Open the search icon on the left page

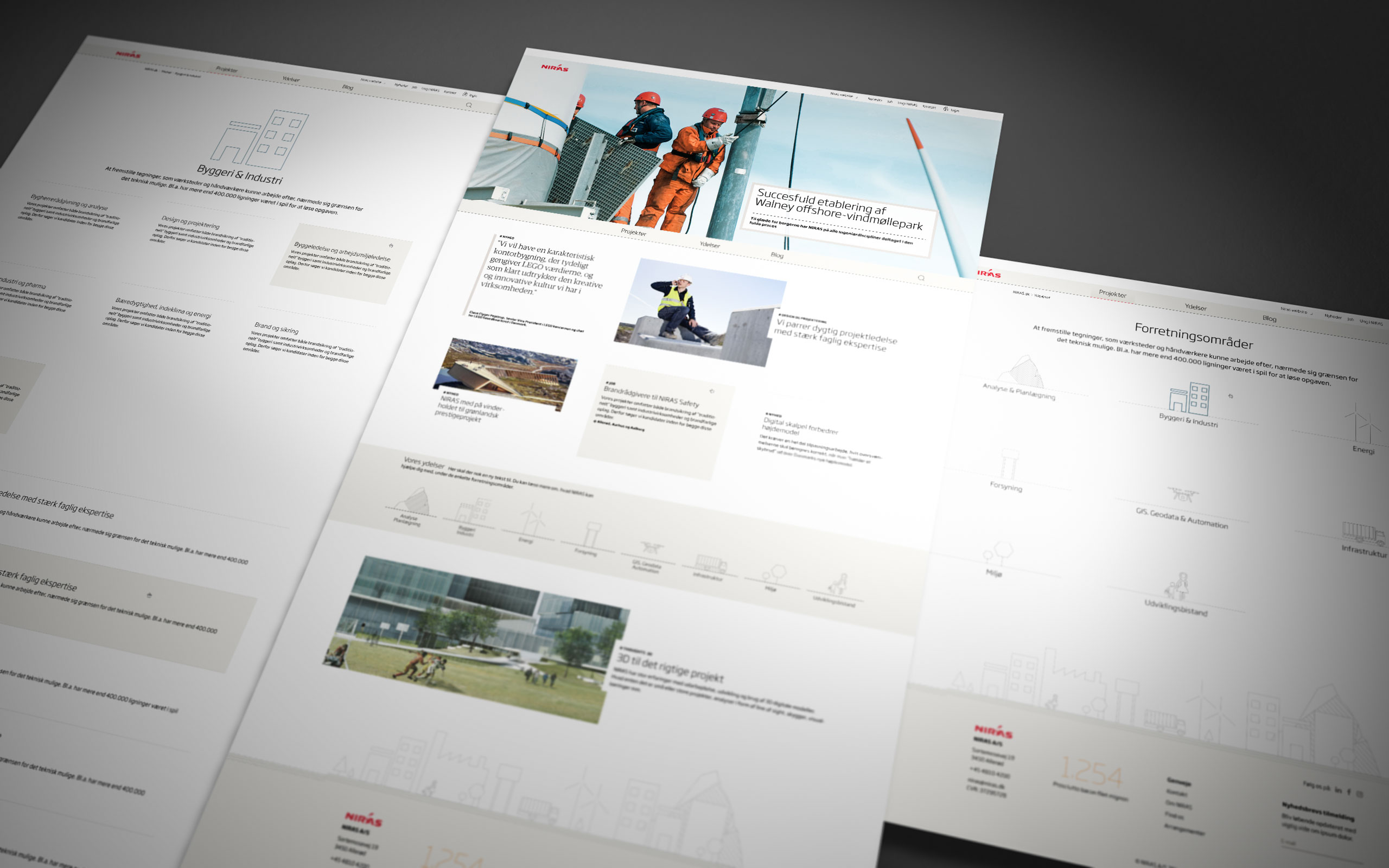(469, 105)
